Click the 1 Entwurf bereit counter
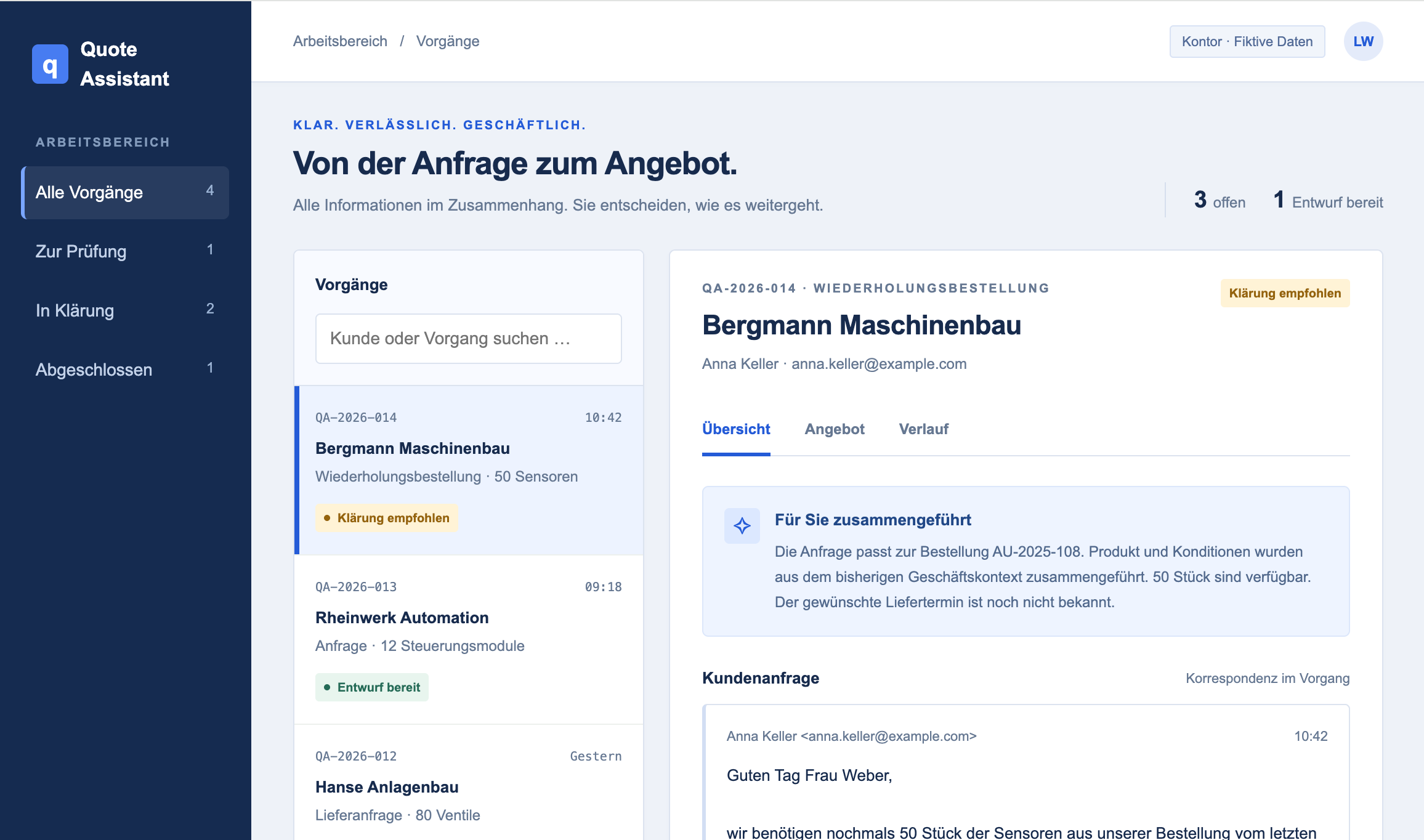This screenshot has height=840, width=1424. pyautogui.click(x=1328, y=200)
